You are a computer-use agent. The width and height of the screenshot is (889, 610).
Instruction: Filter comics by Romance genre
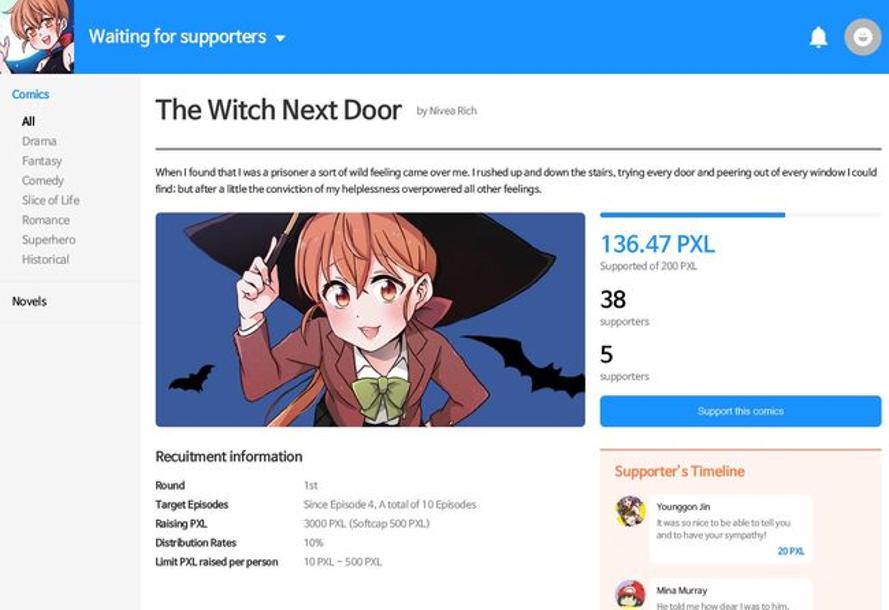pyautogui.click(x=46, y=220)
